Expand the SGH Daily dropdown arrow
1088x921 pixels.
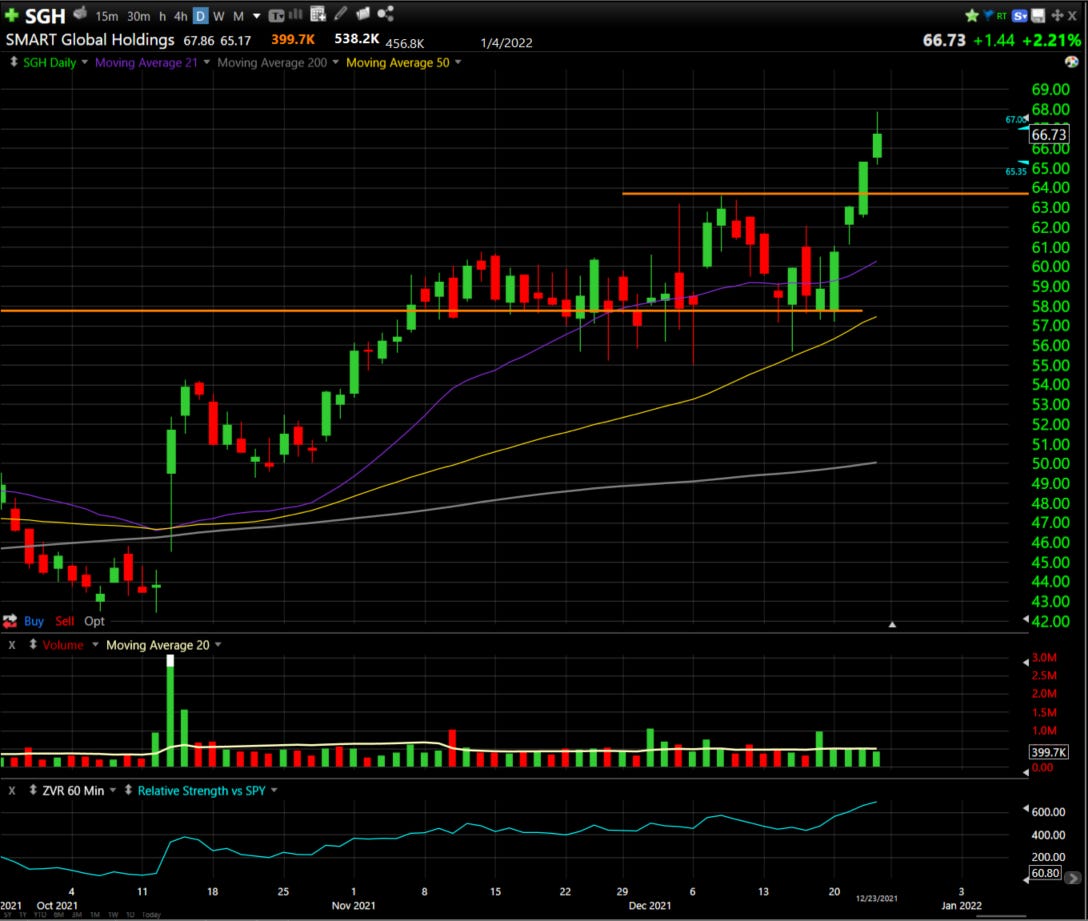click(x=85, y=62)
